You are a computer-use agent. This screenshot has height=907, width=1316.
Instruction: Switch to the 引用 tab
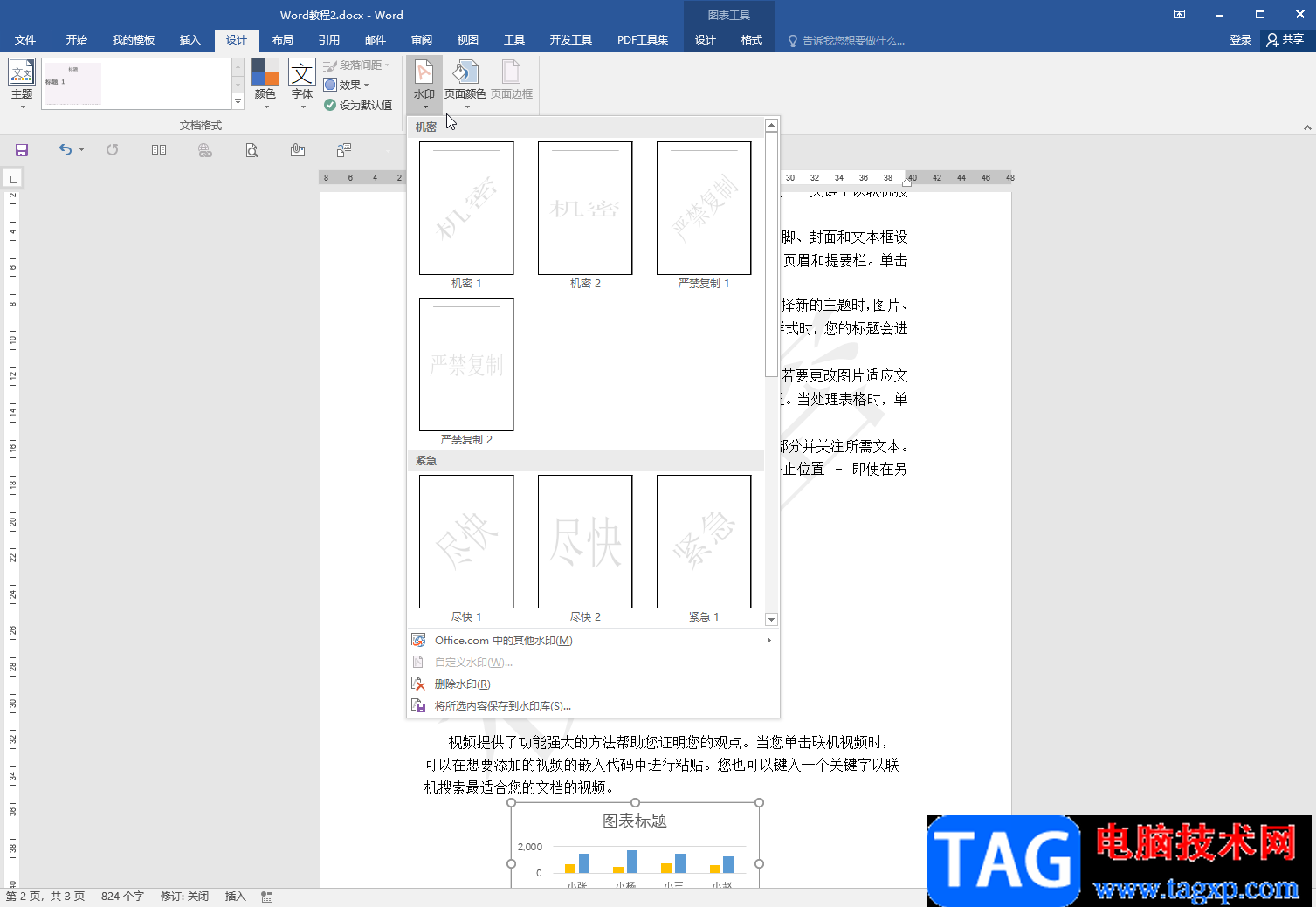[x=329, y=40]
